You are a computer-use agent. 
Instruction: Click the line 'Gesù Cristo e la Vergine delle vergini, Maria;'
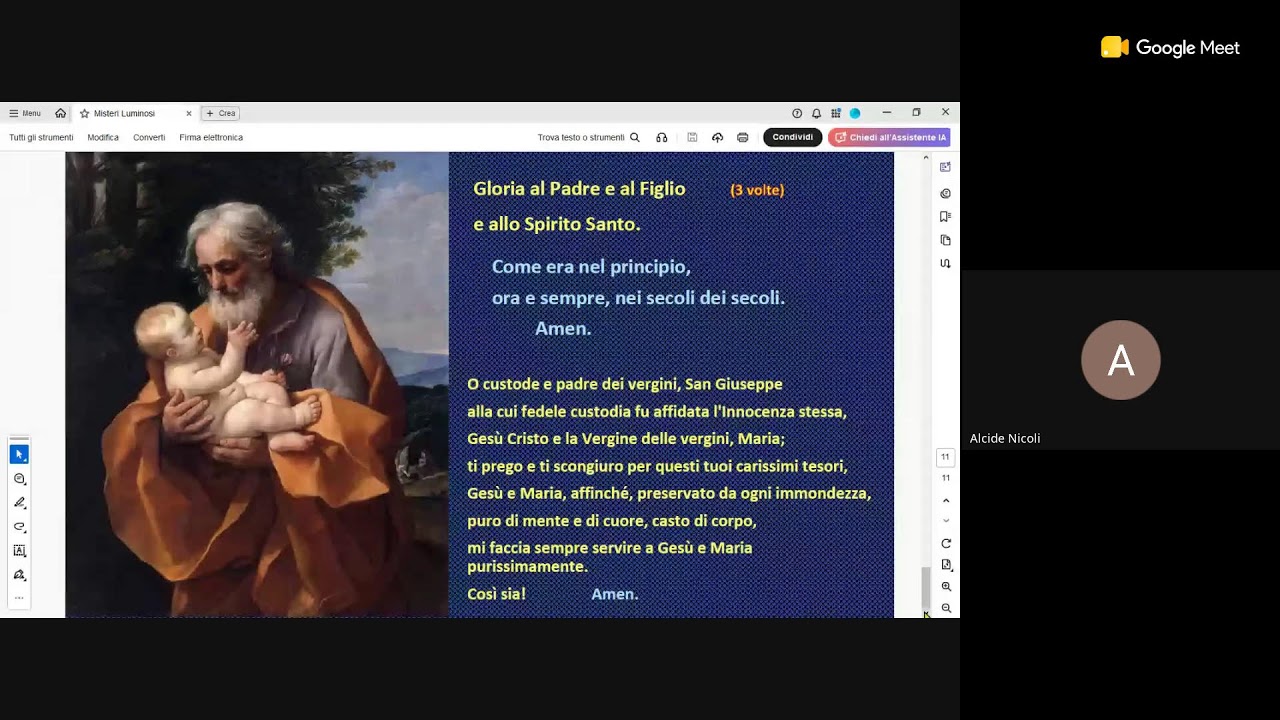point(626,439)
